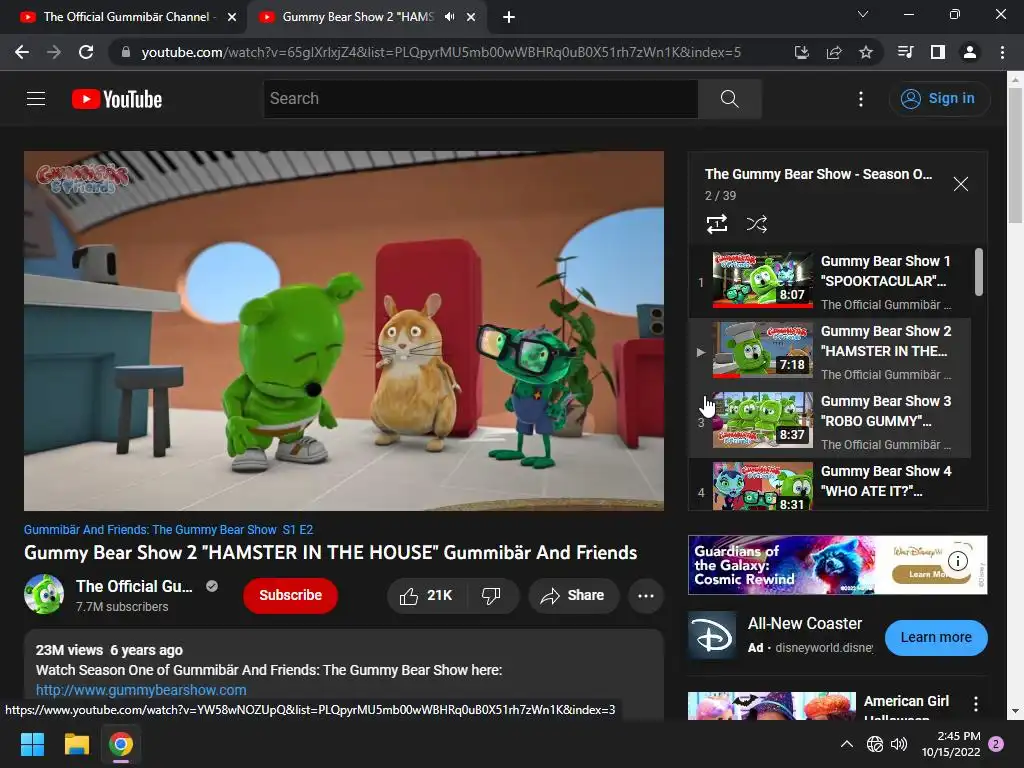The width and height of the screenshot is (1024, 768).
Task: Play Gummy Bear Show 3 ROBO GUMMY
Action: click(x=829, y=422)
